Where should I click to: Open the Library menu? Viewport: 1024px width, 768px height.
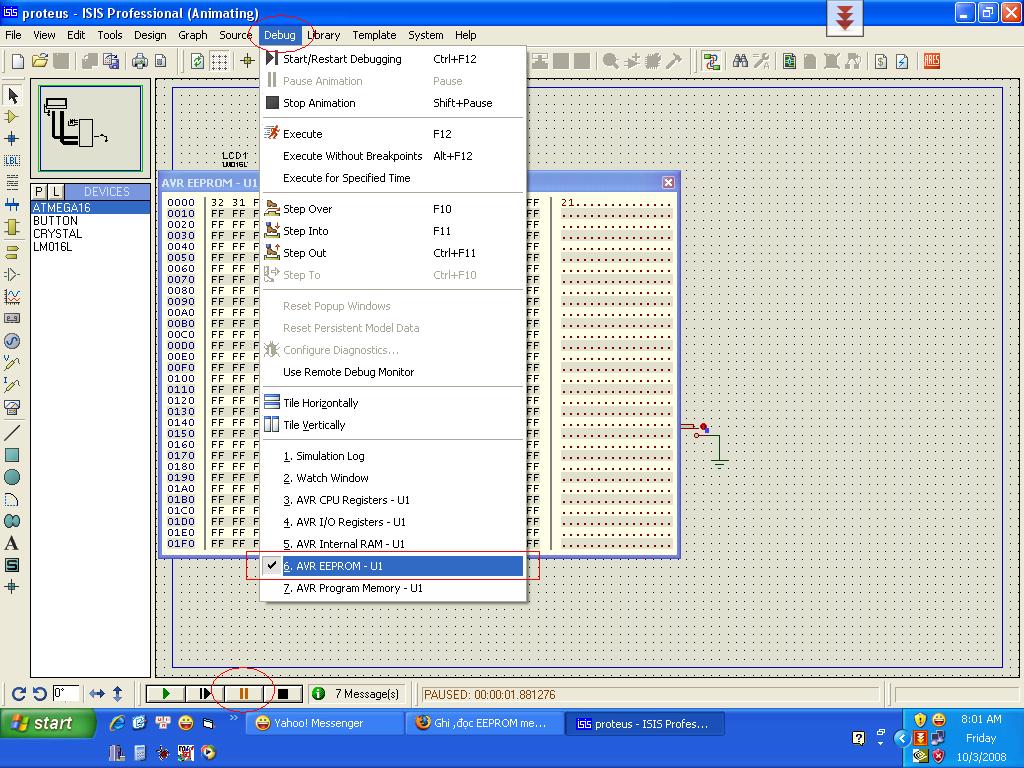(x=323, y=35)
